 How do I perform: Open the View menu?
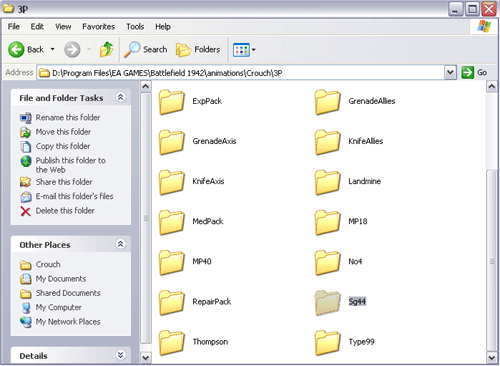(63, 27)
